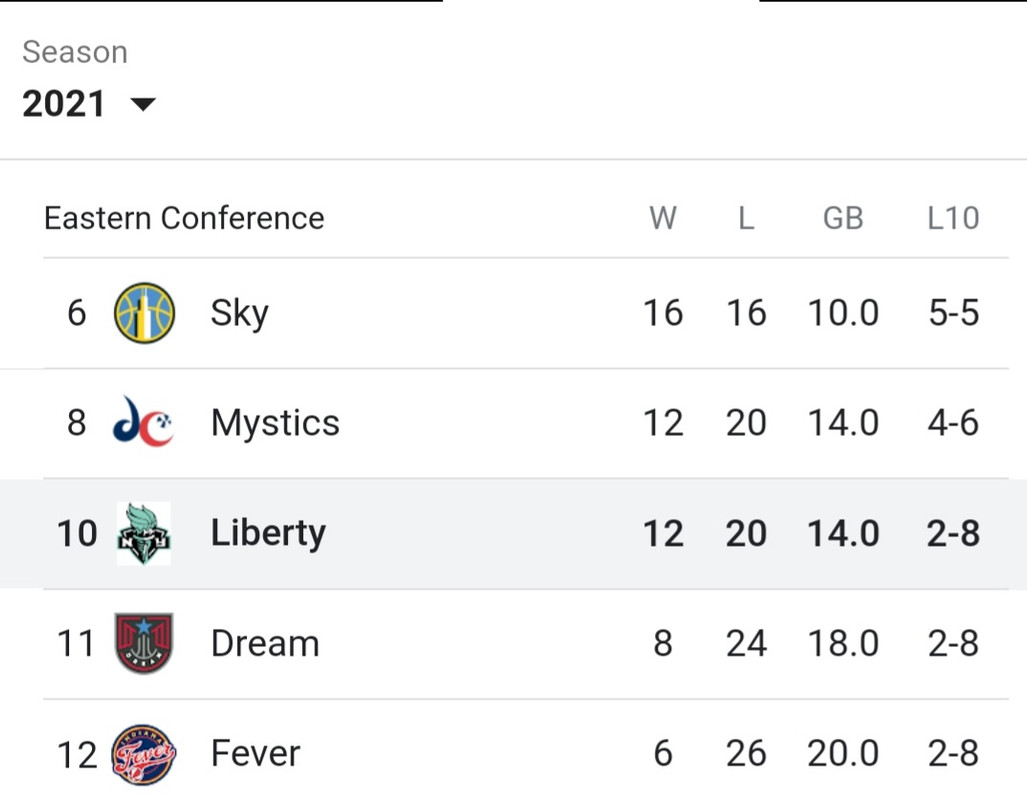
Task: Open the Sky team name link
Action: (240, 313)
